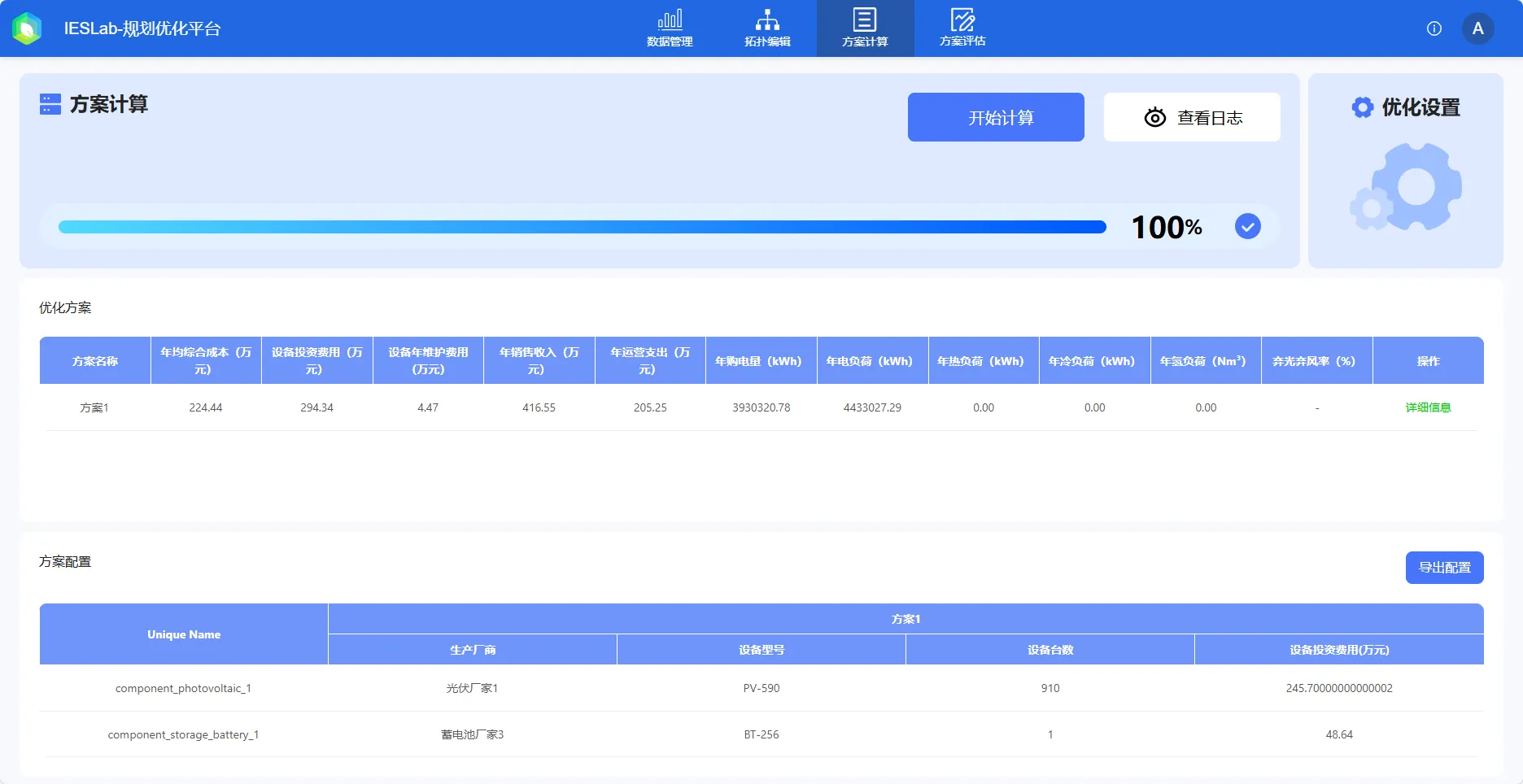This screenshot has width=1523, height=784.
Task: Open optimization settings via large gear graphic
Action: (1406, 187)
